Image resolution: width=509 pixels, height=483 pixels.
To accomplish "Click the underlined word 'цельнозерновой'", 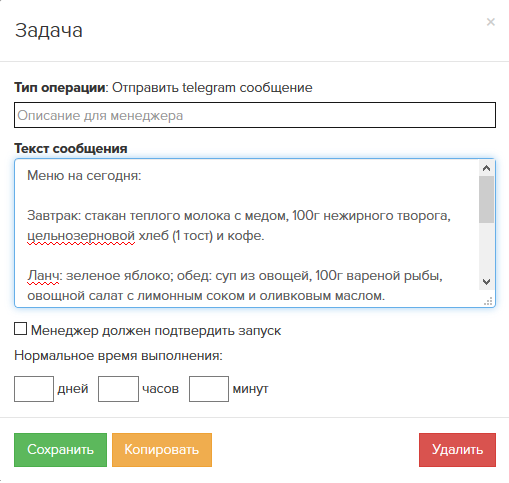I will 81,236.
